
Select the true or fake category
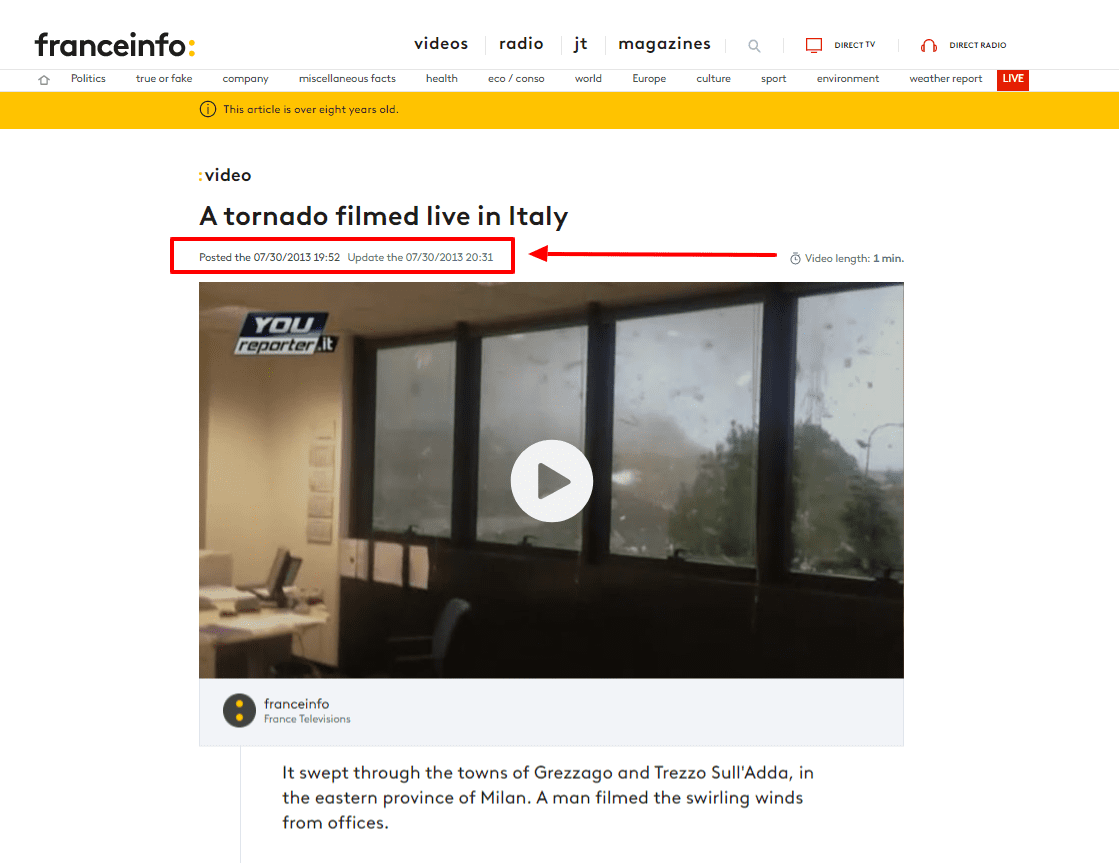(164, 79)
